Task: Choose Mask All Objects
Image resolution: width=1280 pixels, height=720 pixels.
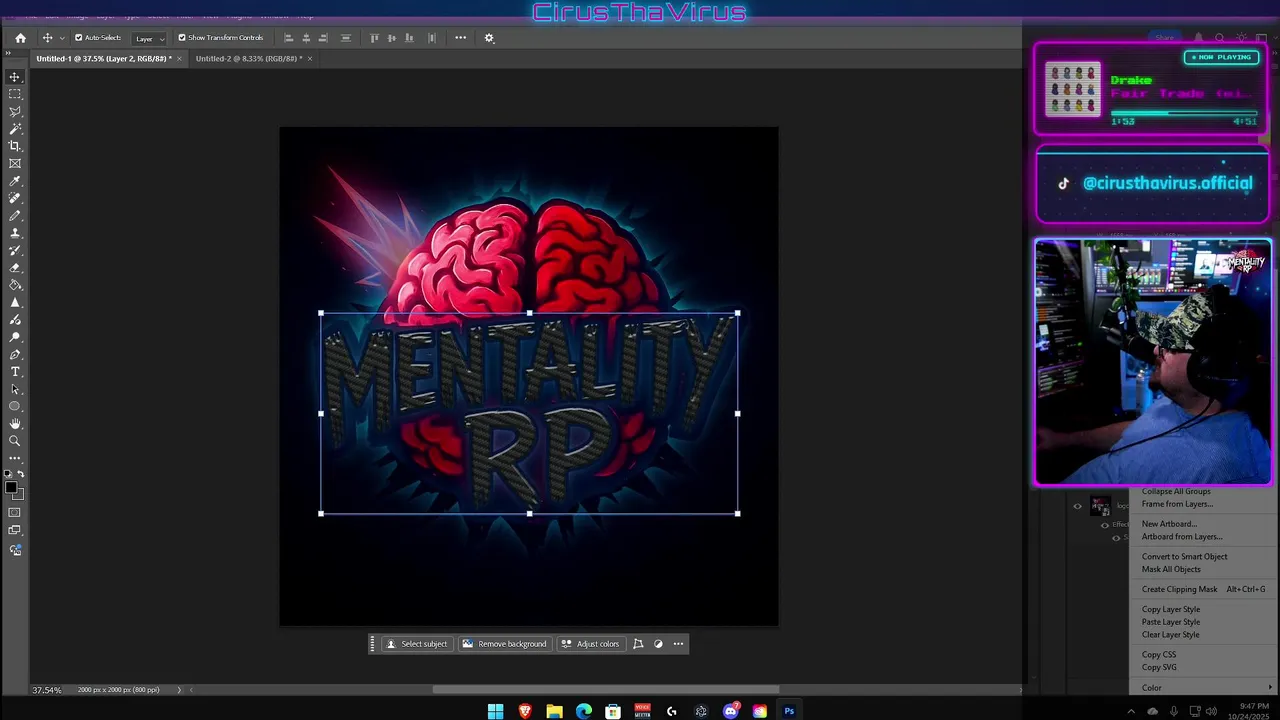Action: [x=1171, y=570]
